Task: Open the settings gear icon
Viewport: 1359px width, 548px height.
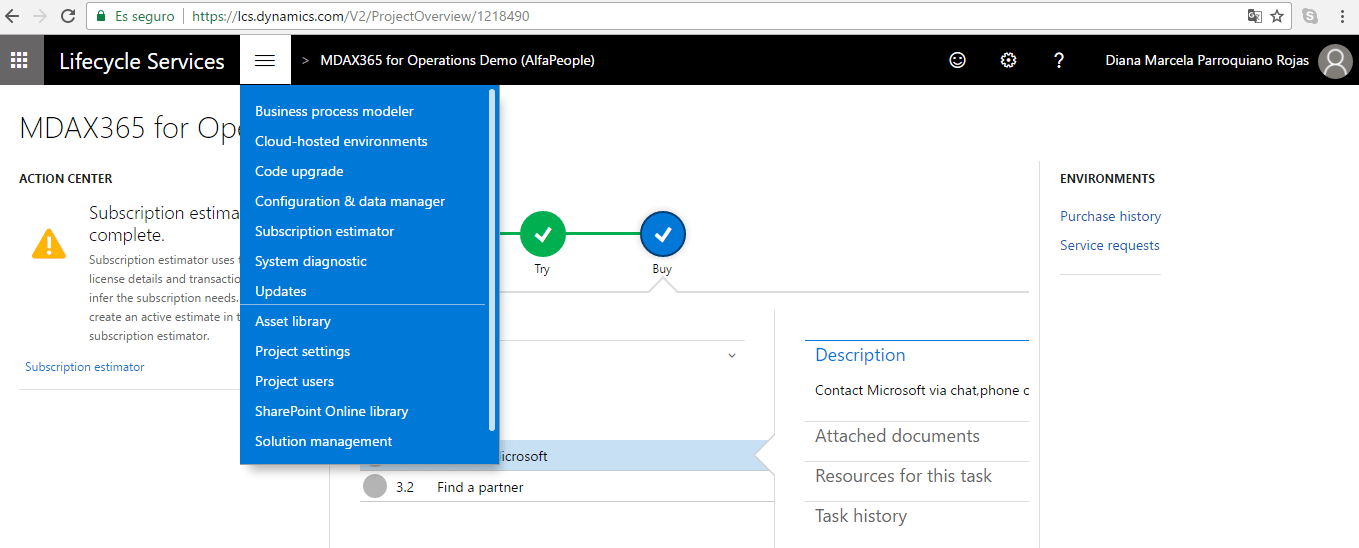Action: pos(1008,61)
